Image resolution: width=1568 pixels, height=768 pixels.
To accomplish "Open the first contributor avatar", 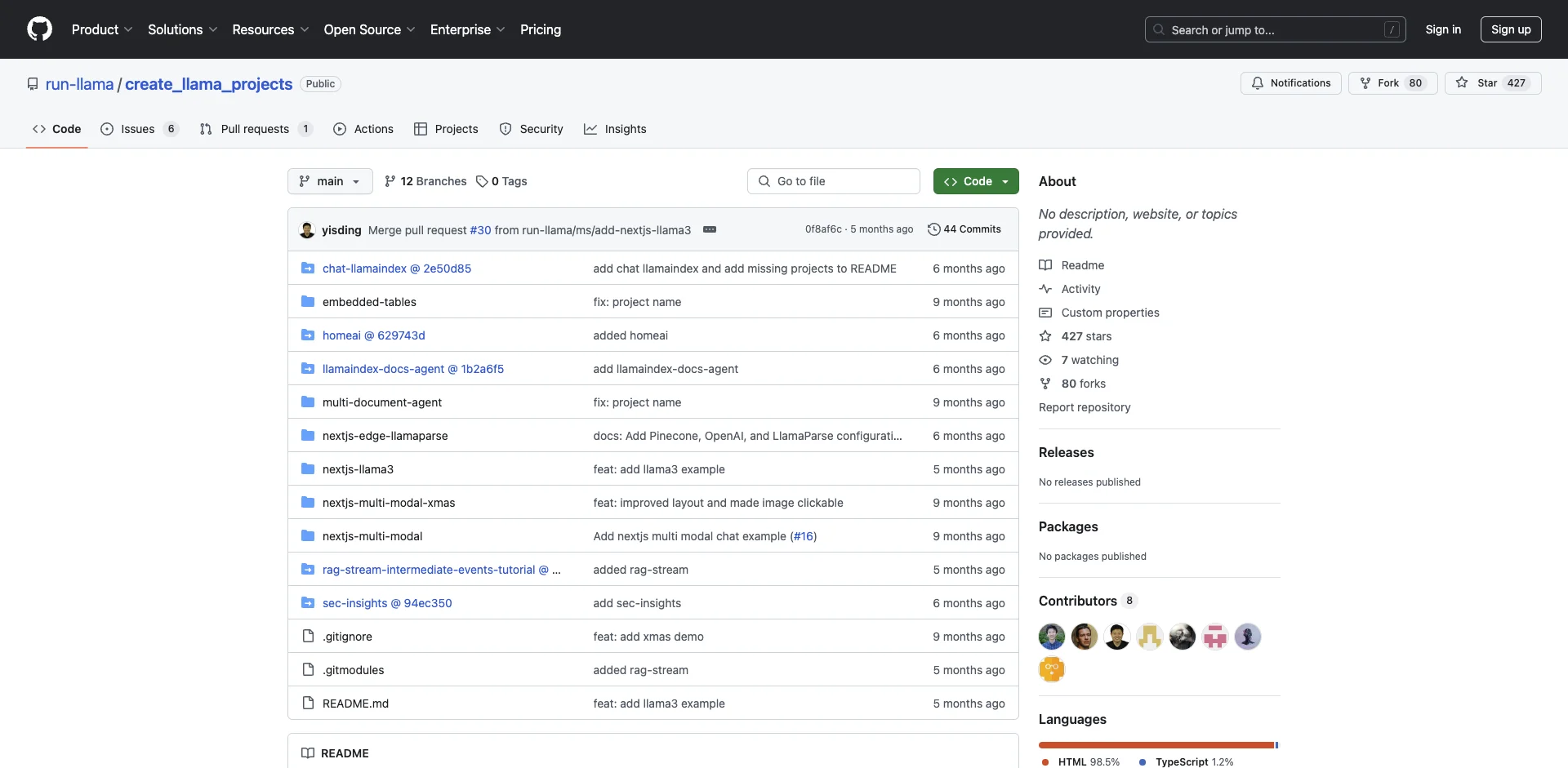I will coord(1052,637).
